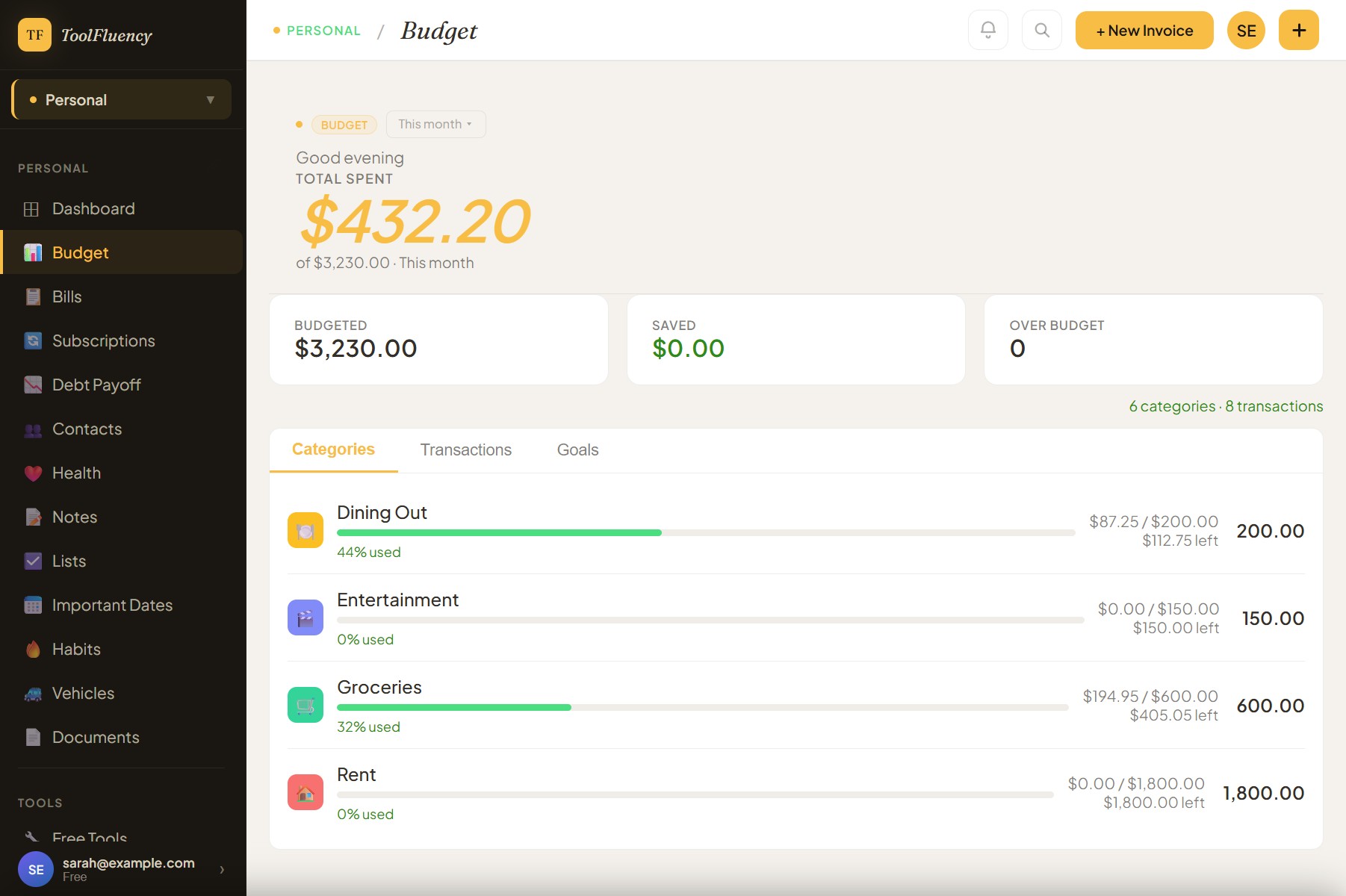Click the $112.75 left text
Image resolution: width=1346 pixels, height=896 pixels.
(x=1180, y=541)
